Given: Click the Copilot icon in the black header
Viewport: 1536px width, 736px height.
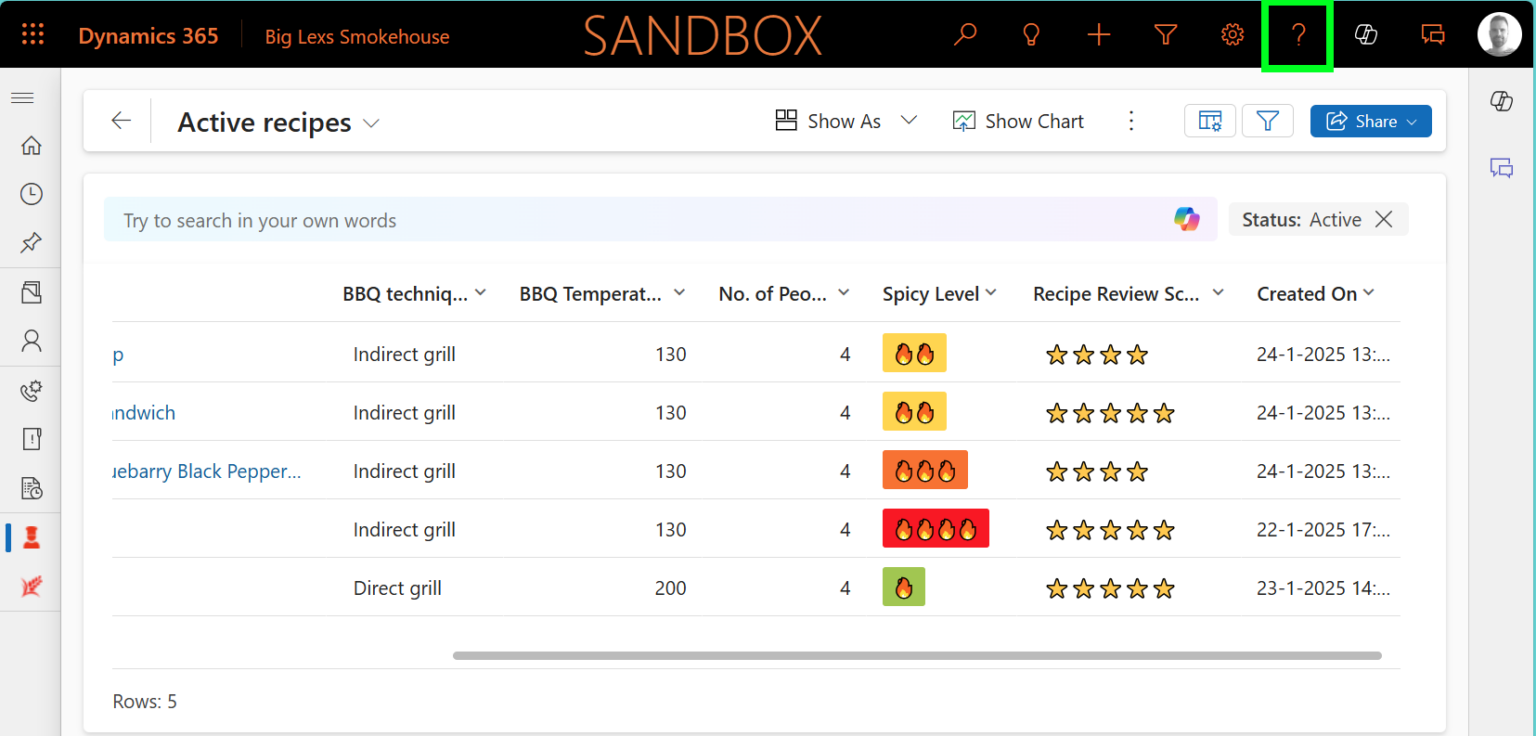Looking at the screenshot, I should [1366, 35].
